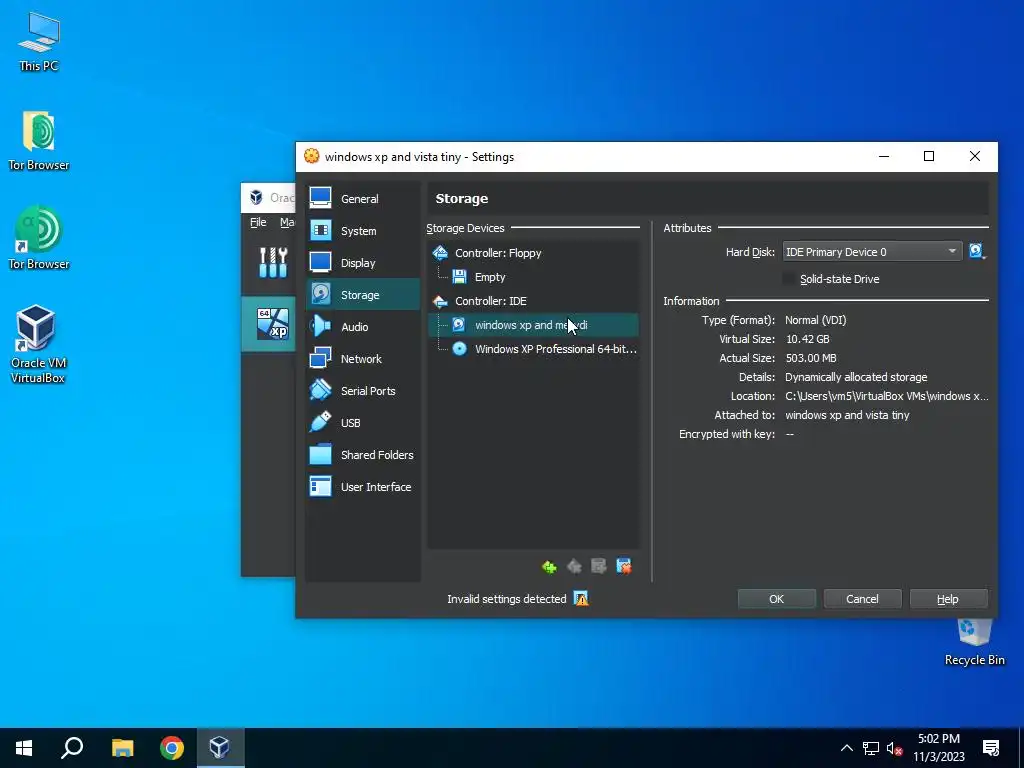Image resolution: width=1024 pixels, height=768 pixels.
Task: Open the General settings category
Action: (362, 199)
